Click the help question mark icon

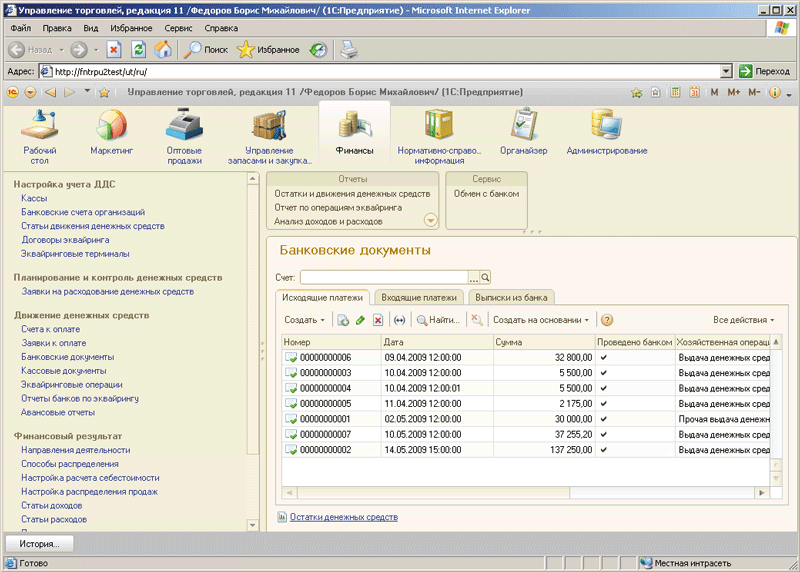(x=607, y=320)
